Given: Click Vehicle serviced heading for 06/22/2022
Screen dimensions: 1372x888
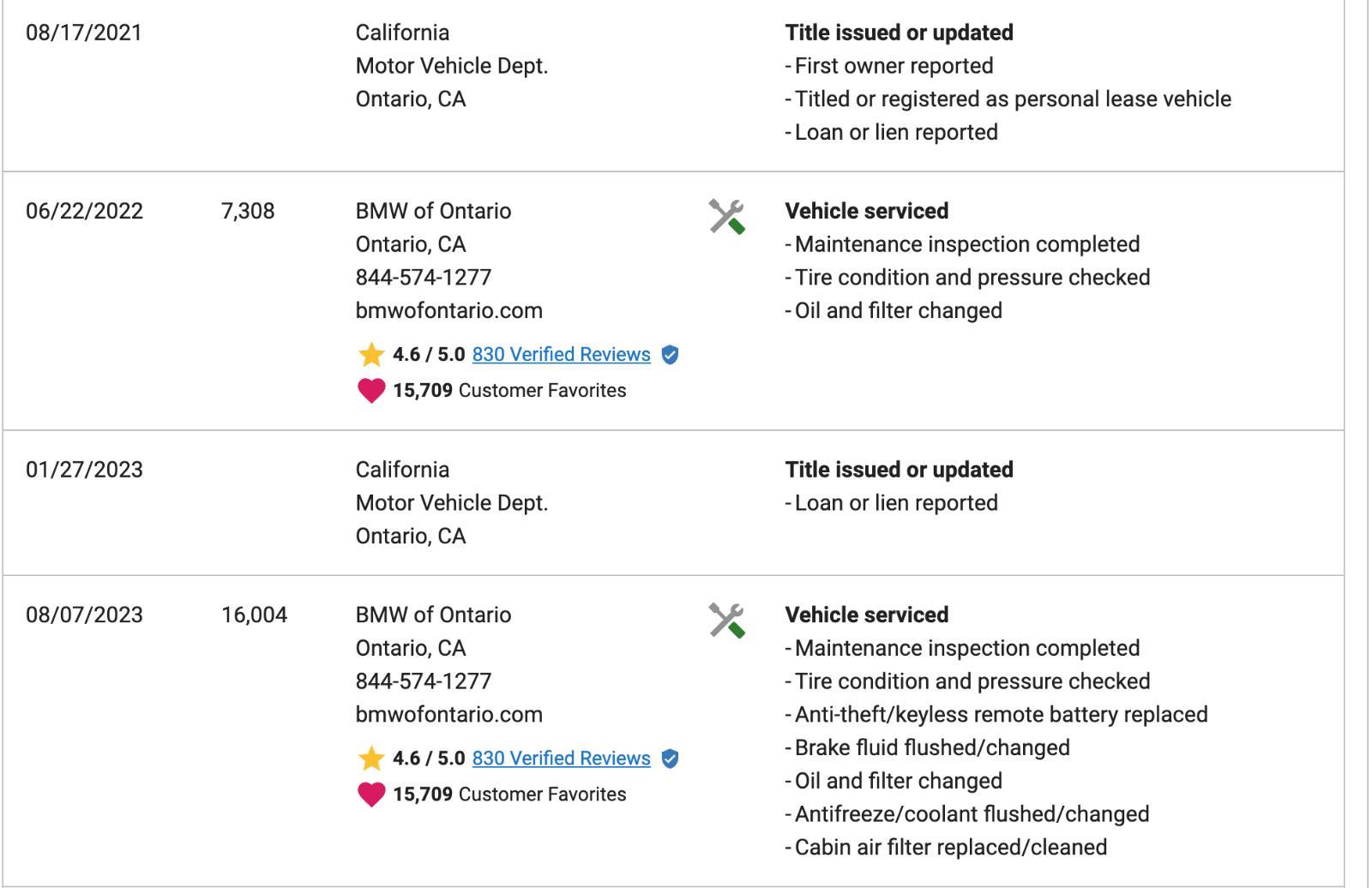Looking at the screenshot, I should click(x=867, y=211).
